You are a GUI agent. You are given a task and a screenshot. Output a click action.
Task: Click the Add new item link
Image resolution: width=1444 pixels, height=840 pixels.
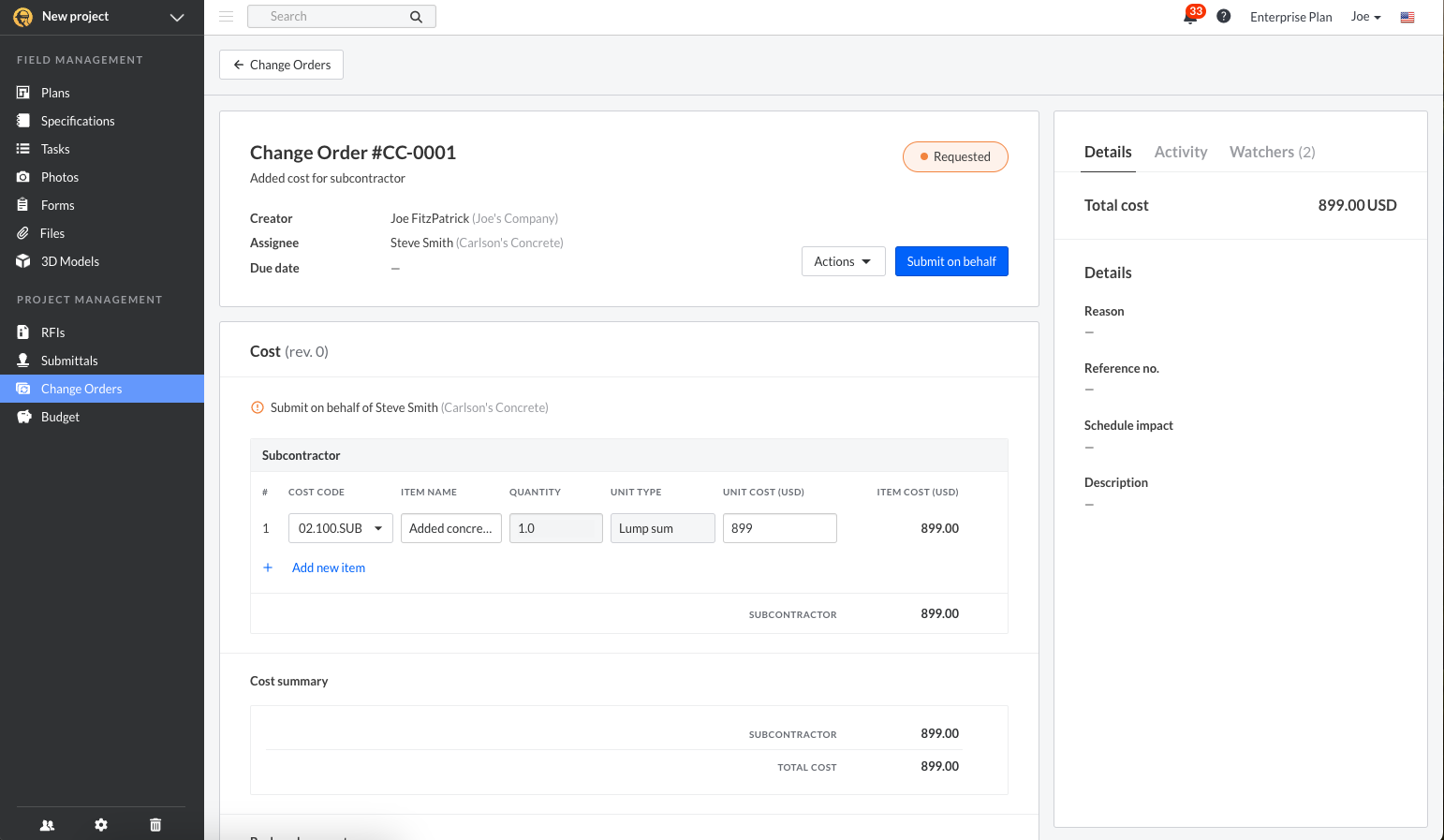328,567
